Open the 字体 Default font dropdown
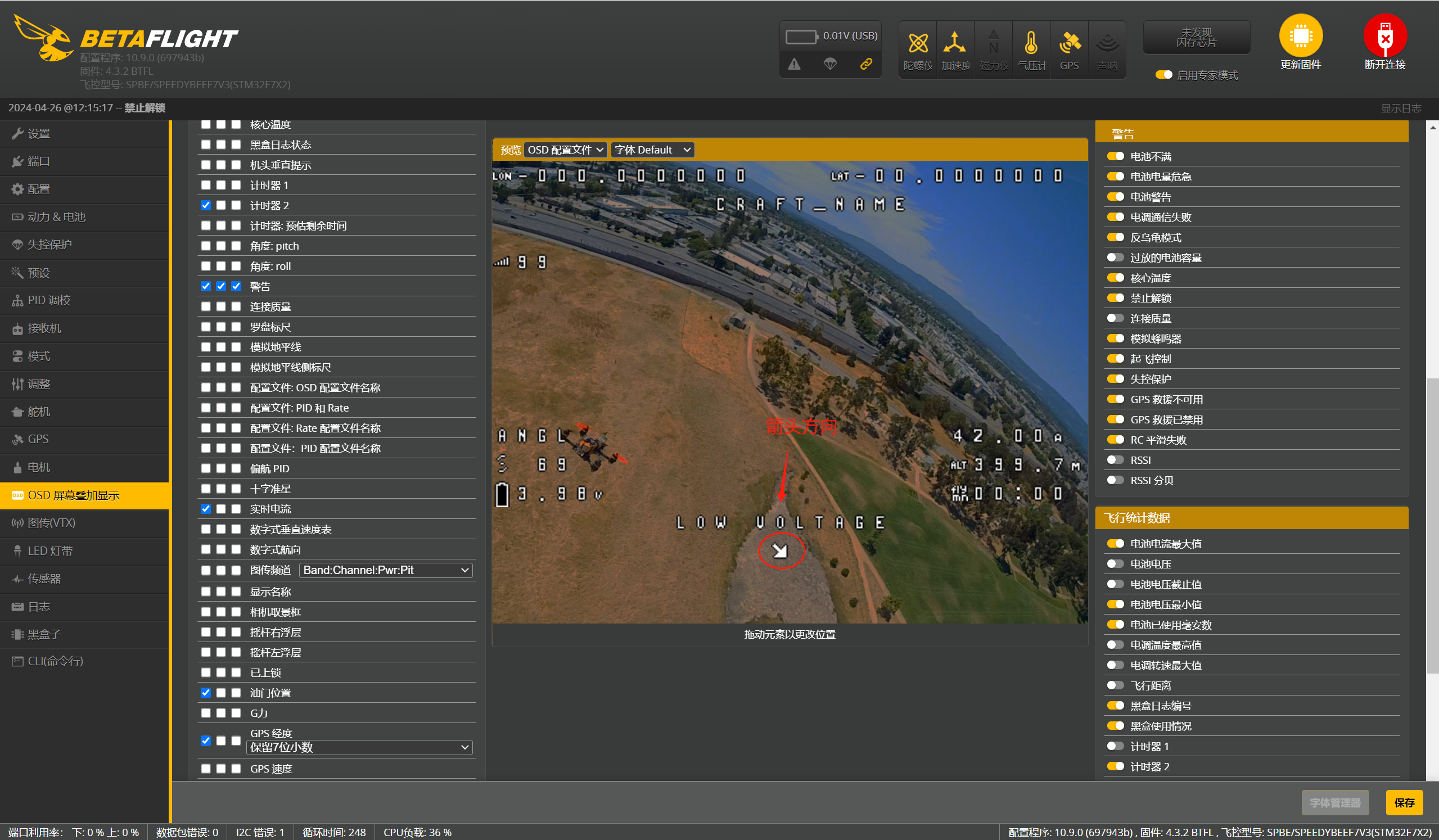This screenshot has height=840, width=1439. coord(652,150)
